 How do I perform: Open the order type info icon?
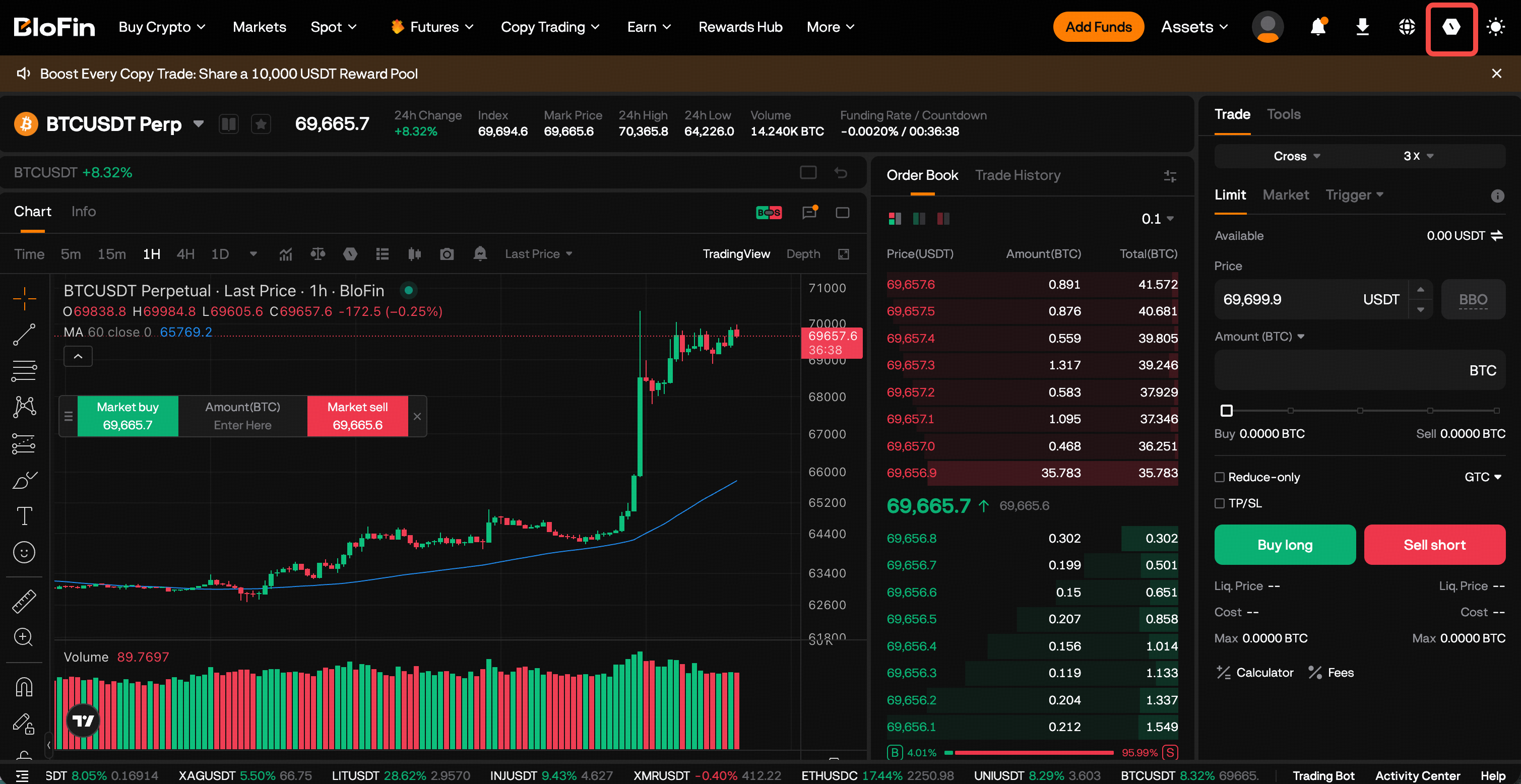(1497, 195)
